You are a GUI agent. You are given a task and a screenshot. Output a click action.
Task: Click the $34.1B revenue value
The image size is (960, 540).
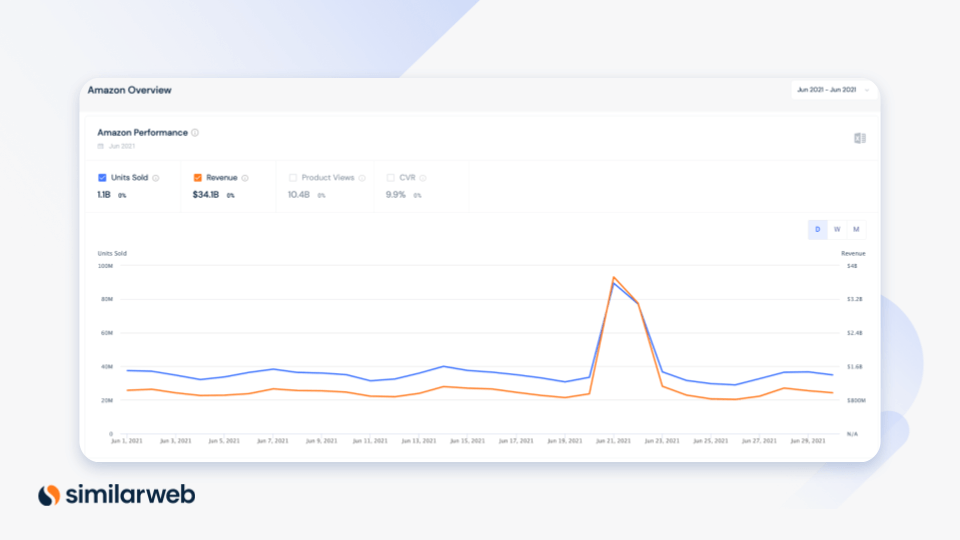pyautogui.click(x=206, y=195)
